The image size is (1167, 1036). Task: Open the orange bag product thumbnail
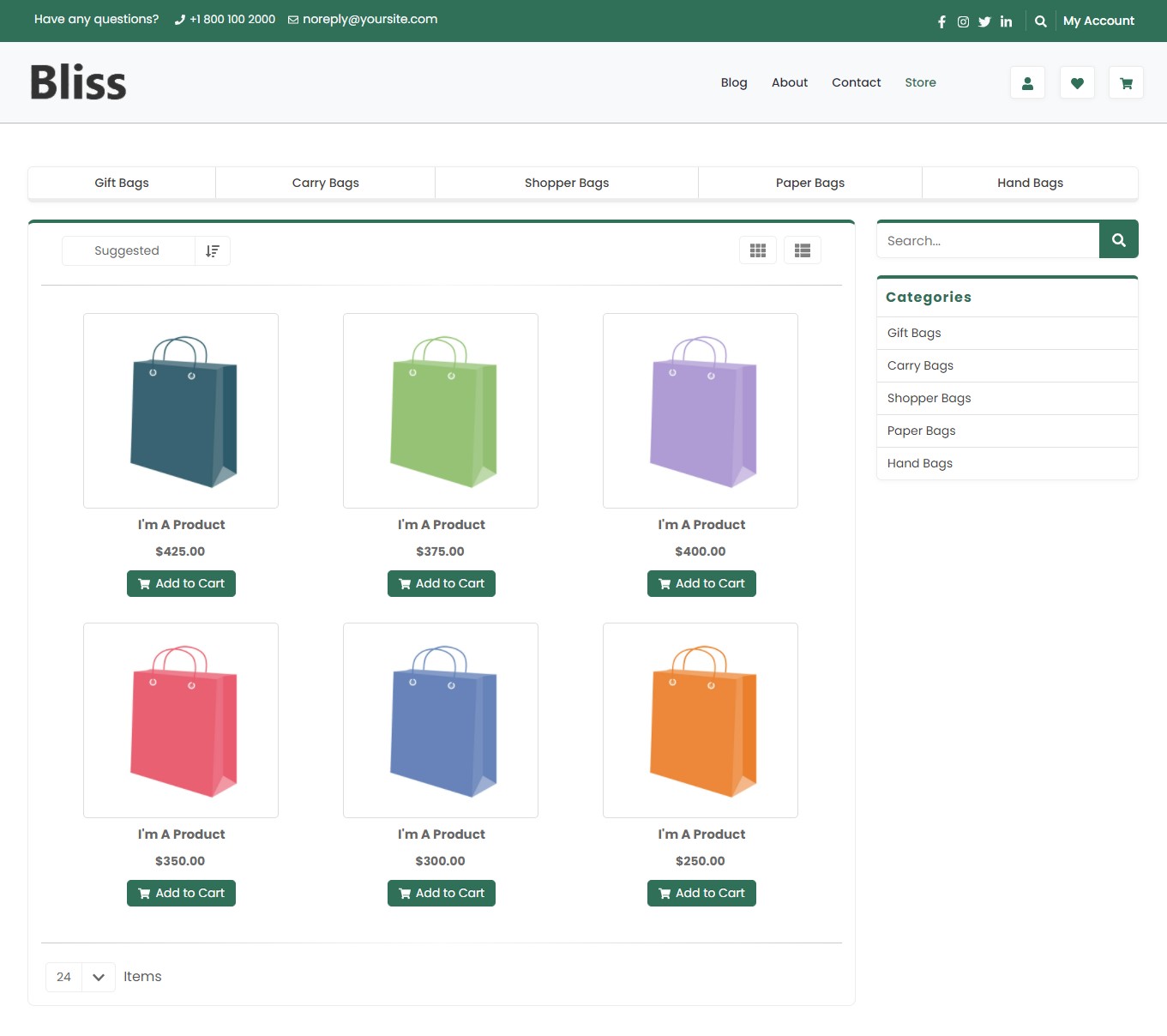pos(701,720)
